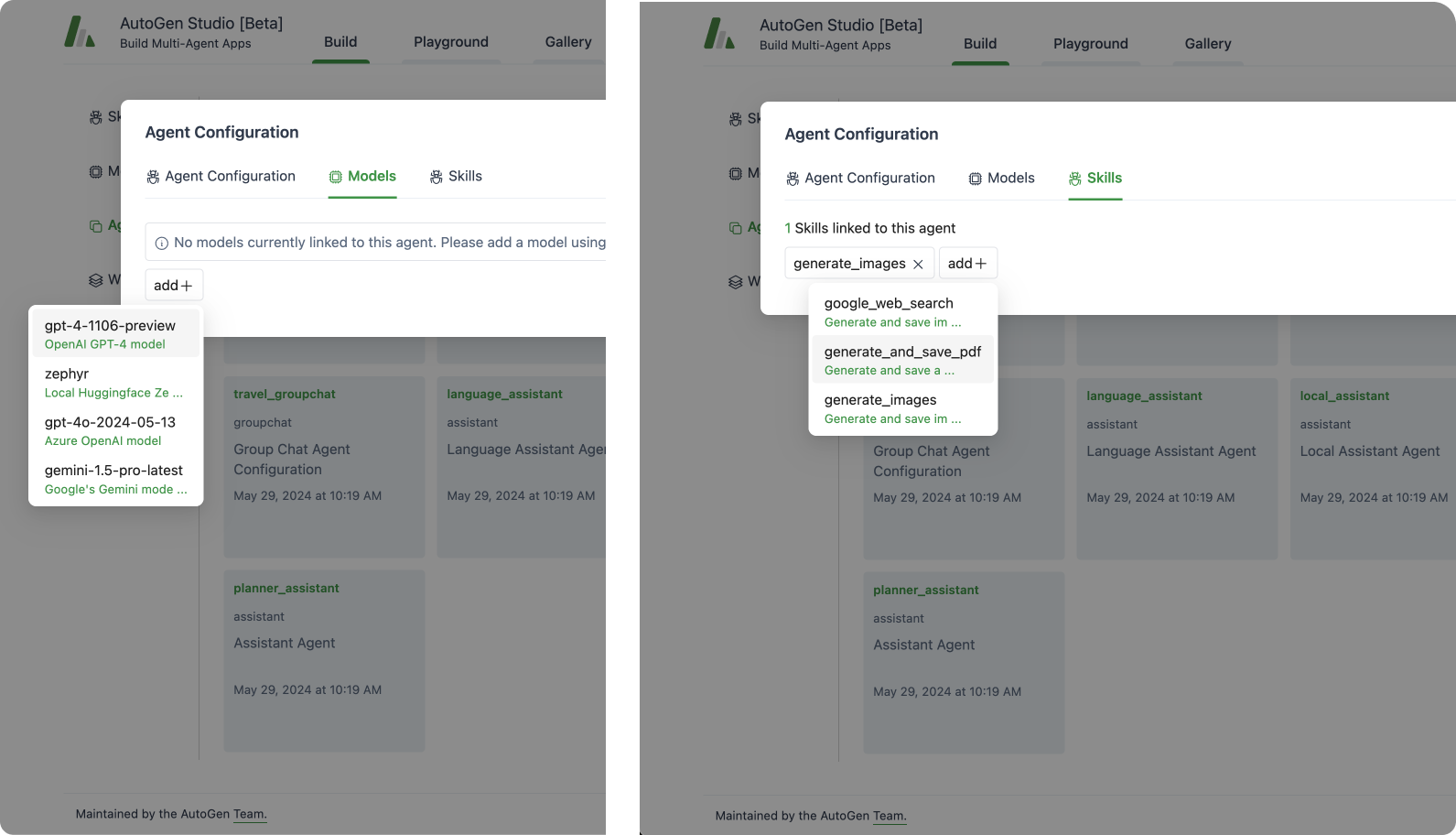This screenshot has width=1456, height=835.
Task: Click Agents sidebar icon in right window
Action: 736,227
